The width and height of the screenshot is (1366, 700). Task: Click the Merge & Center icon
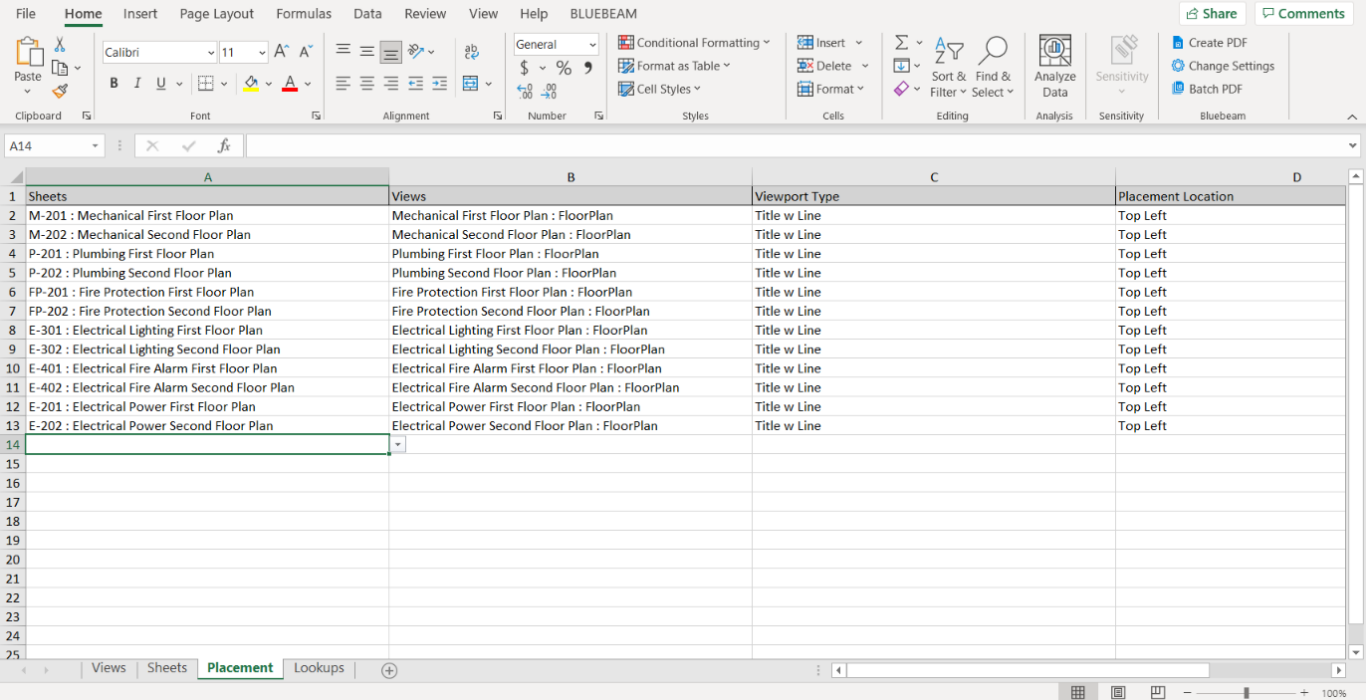tap(471, 83)
